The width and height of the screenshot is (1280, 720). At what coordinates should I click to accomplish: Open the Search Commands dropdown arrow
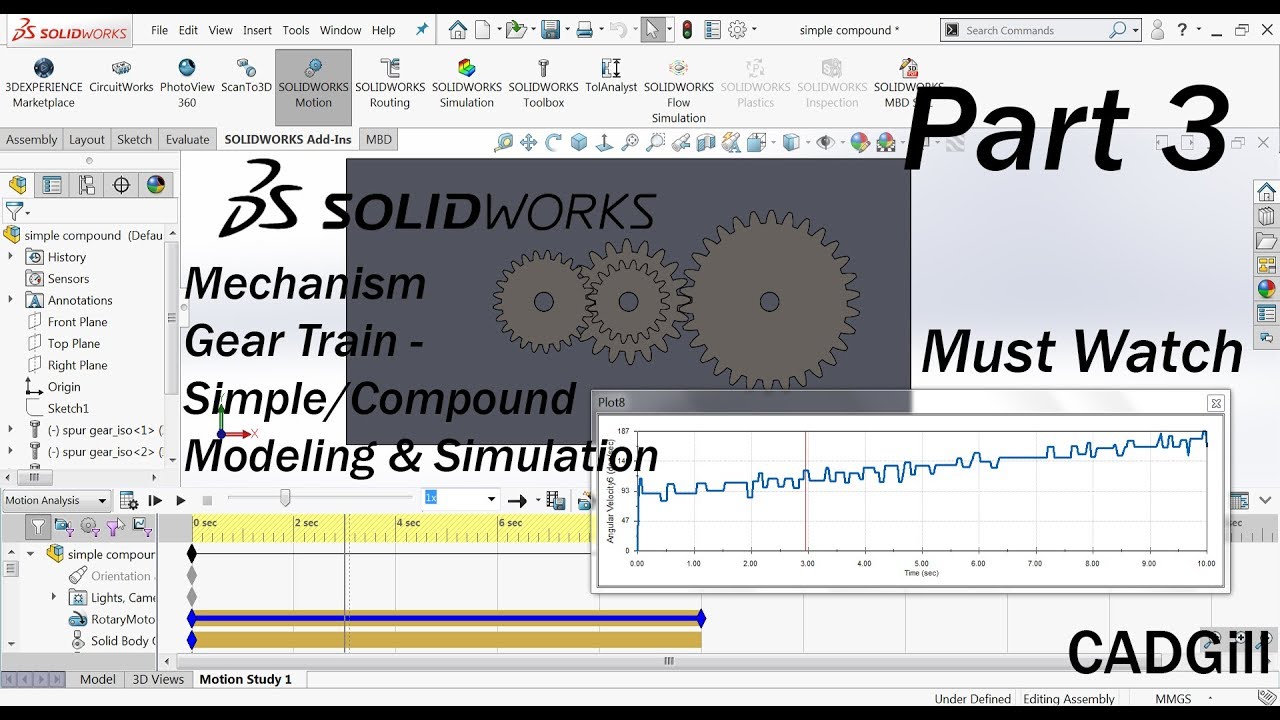pyautogui.click(x=1135, y=31)
